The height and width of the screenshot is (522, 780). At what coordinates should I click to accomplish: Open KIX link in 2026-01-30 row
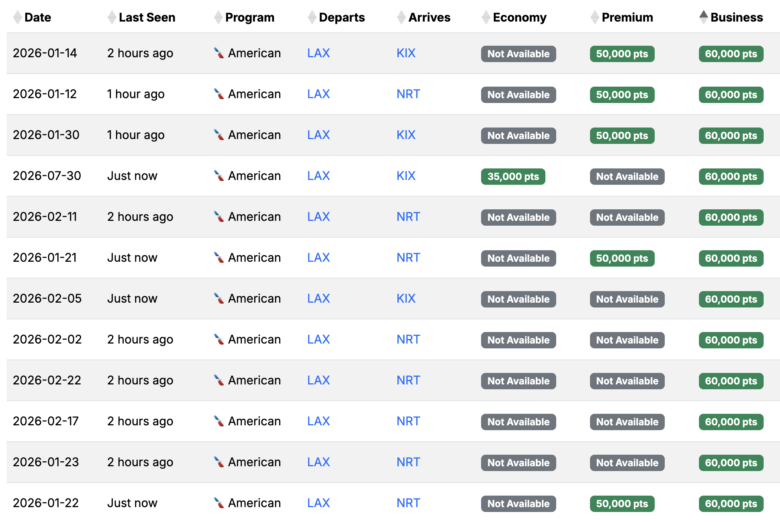pos(406,135)
